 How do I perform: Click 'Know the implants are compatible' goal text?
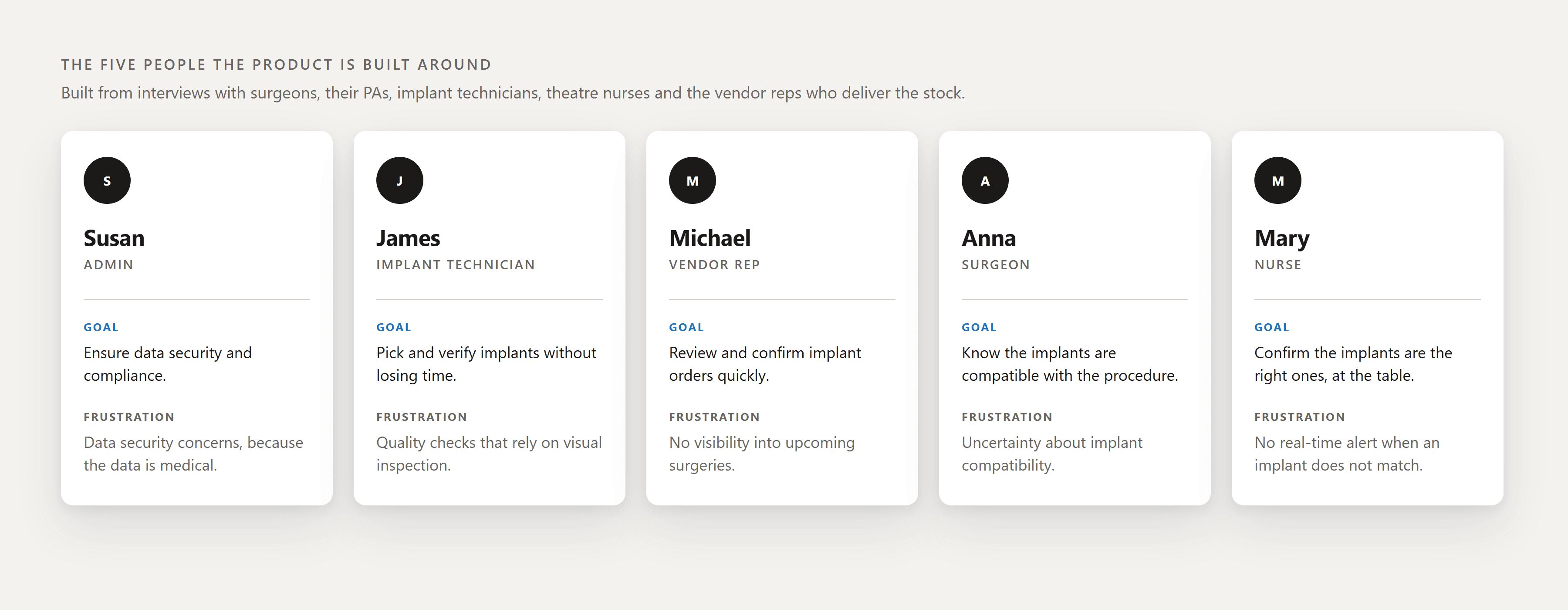click(x=1070, y=364)
